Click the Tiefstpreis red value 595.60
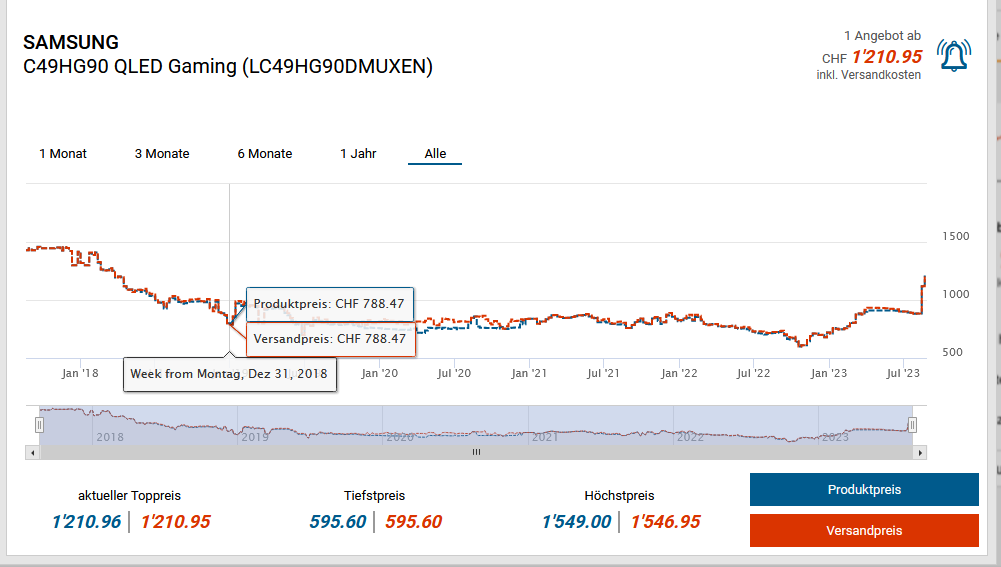 [414, 522]
